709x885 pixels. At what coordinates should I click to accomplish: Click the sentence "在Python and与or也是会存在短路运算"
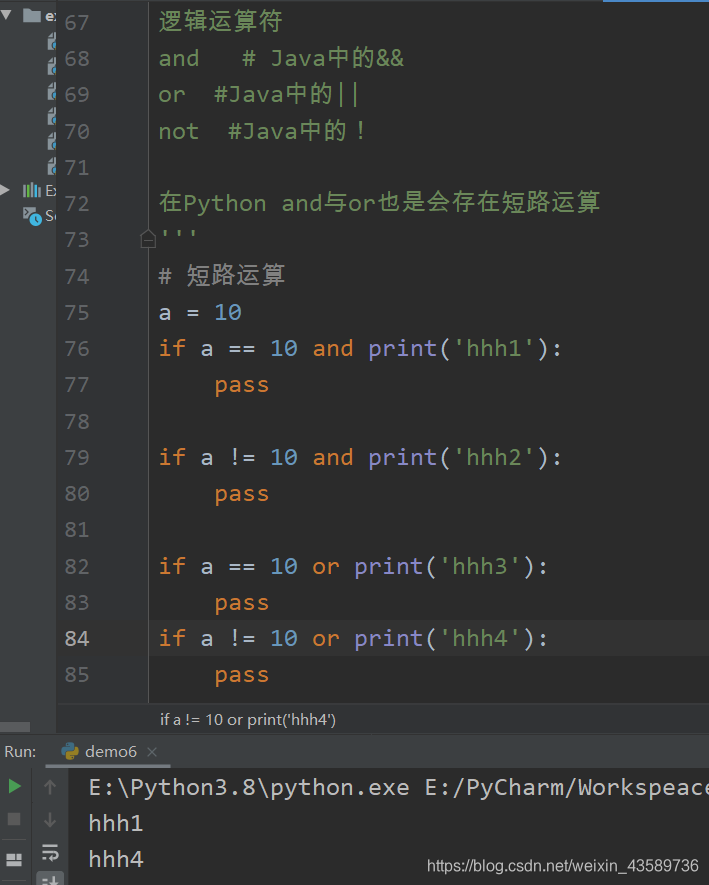click(379, 203)
